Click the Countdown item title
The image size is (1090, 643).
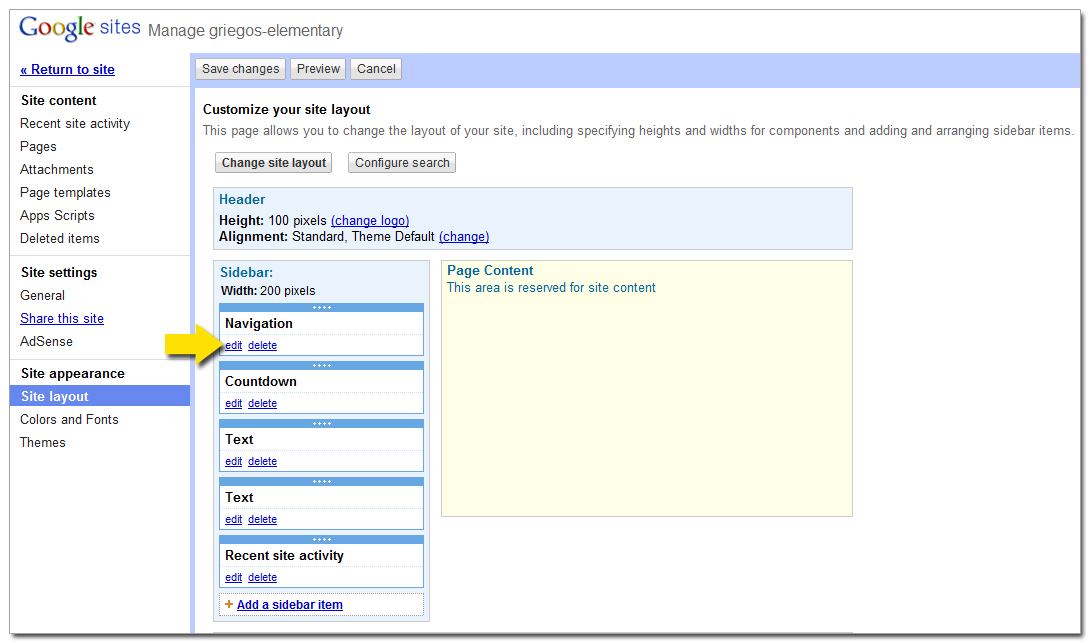point(261,382)
